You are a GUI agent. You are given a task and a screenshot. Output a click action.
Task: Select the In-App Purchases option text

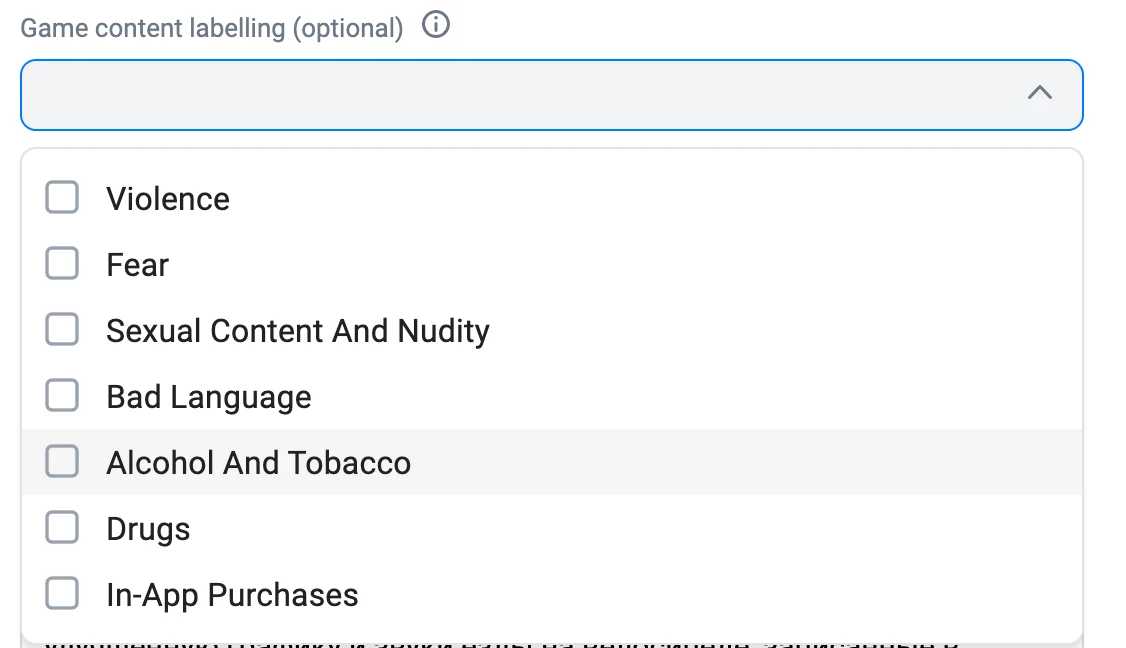232,596
